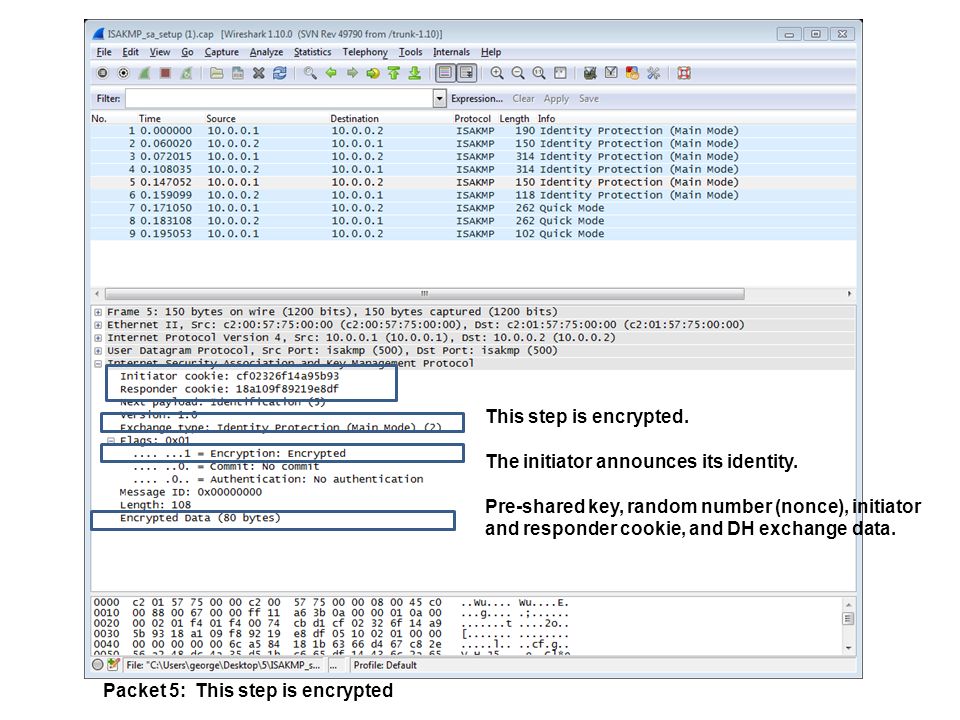Close this capture file icon

(258, 73)
